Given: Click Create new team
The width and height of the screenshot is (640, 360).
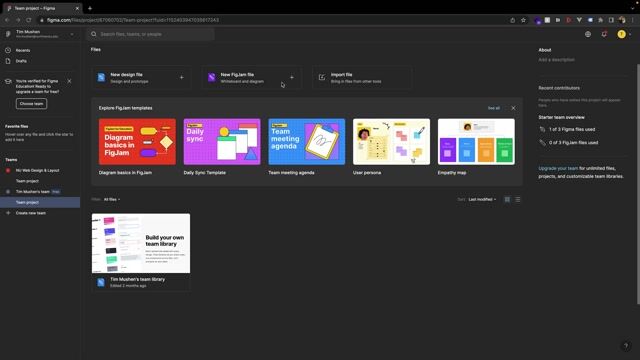Looking at the screenshot, I should pos(31,213).
